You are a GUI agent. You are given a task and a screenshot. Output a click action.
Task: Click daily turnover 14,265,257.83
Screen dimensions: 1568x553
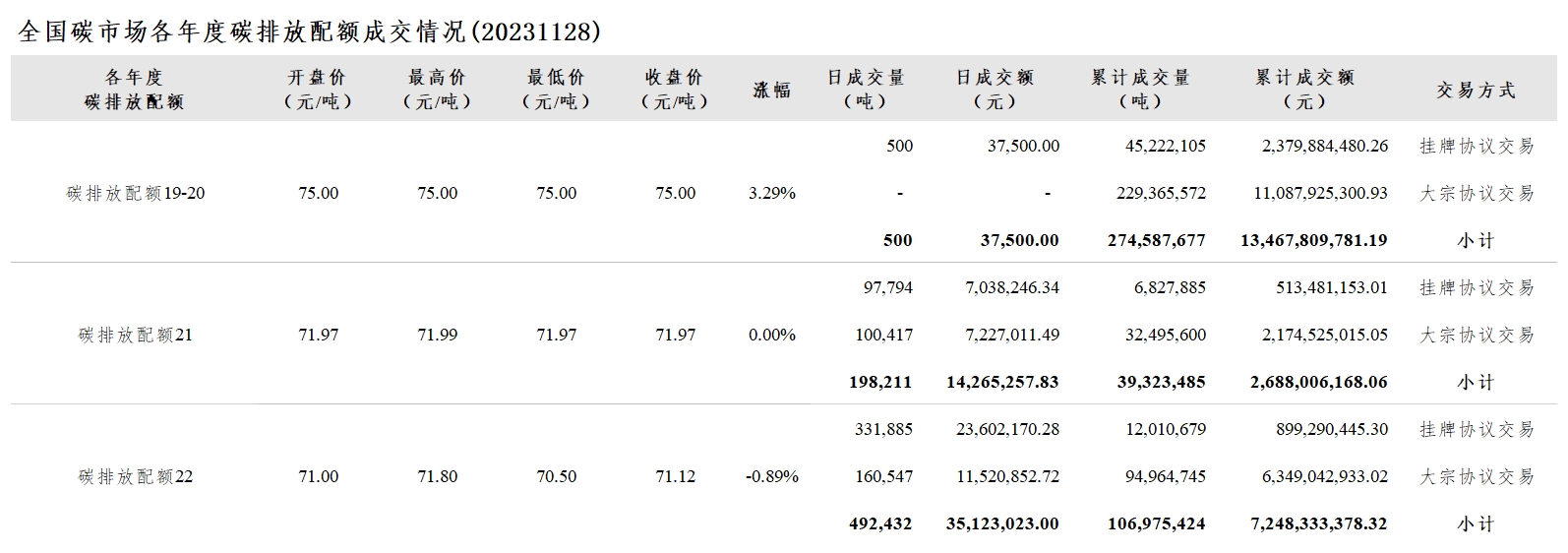pyautogui.click(x=1002, y=382)
